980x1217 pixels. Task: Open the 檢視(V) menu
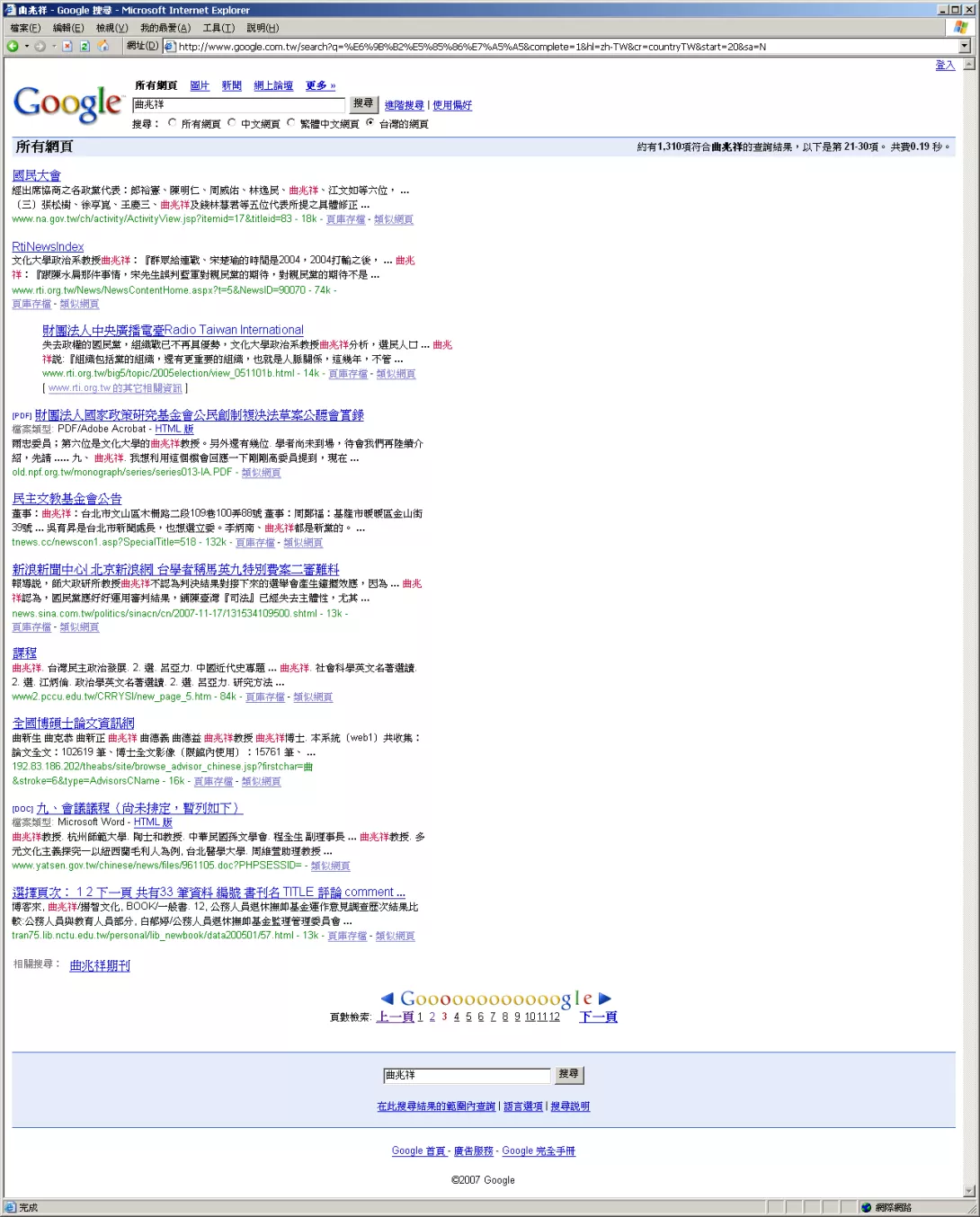[x=112, y=28]
